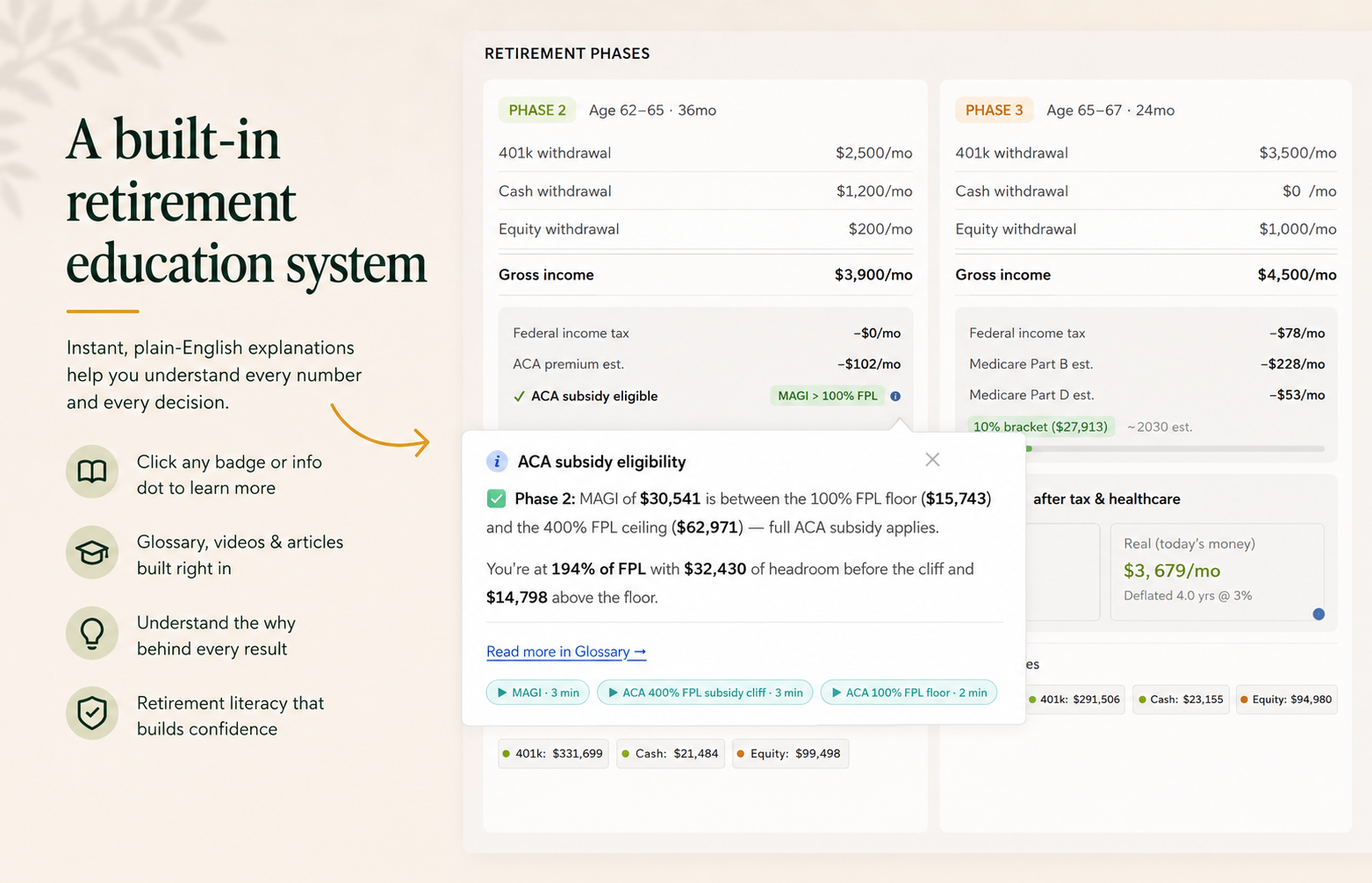Play ACA 100% FPL floor video
The image size is (1372, 883).
909,693
